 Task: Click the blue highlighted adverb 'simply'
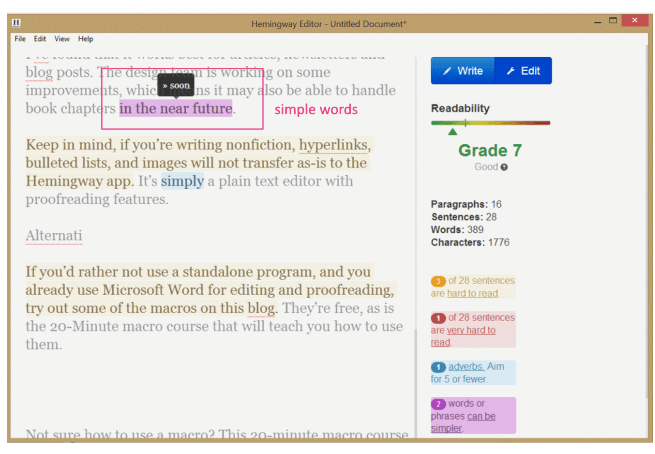183,181
